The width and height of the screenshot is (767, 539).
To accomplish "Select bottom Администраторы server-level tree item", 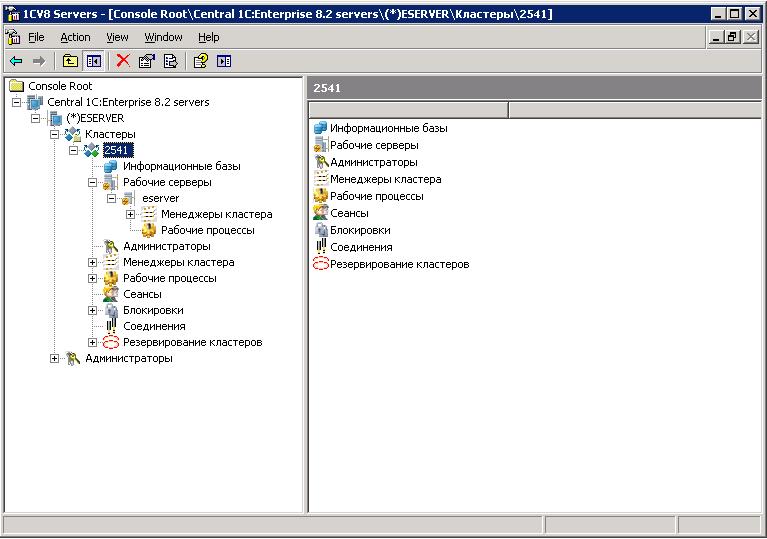I will point(129,359).
